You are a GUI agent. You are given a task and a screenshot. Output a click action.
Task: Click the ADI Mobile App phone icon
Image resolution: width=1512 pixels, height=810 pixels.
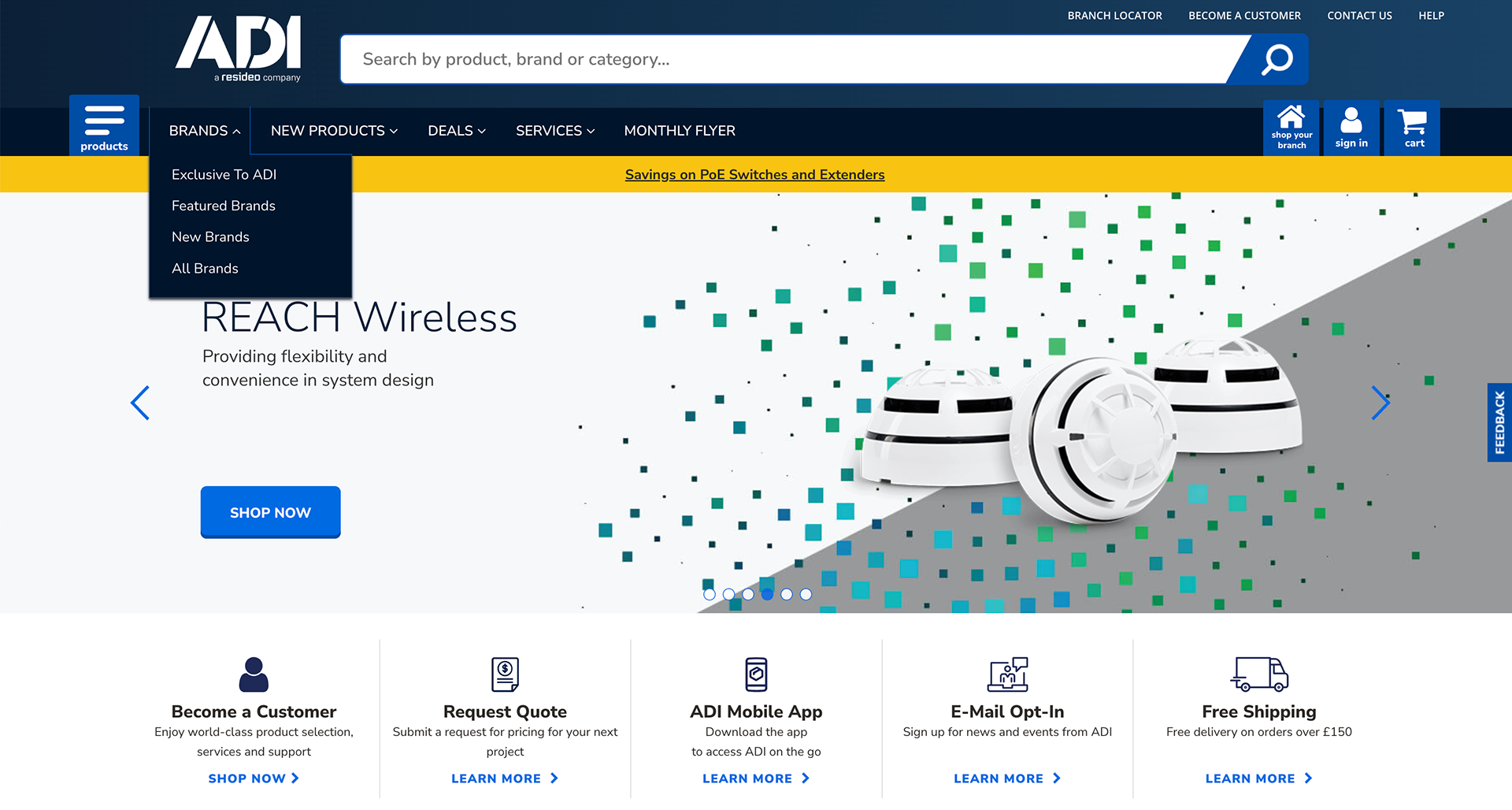click(x=756, y=674)
